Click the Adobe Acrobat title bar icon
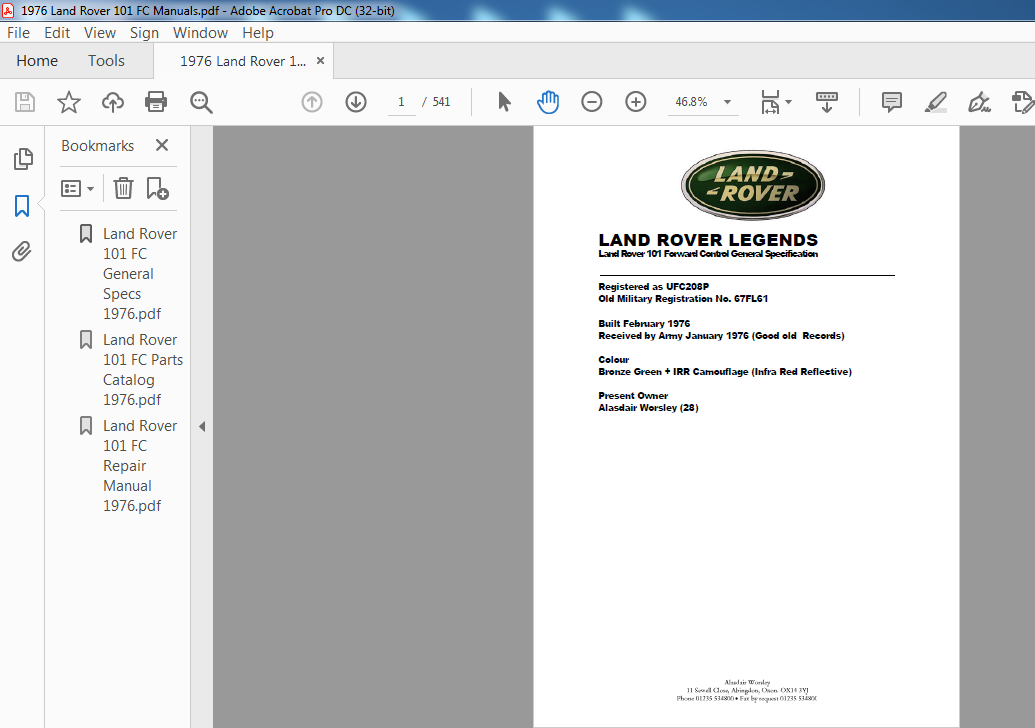The image size is (1035, 728). [9, 10]
